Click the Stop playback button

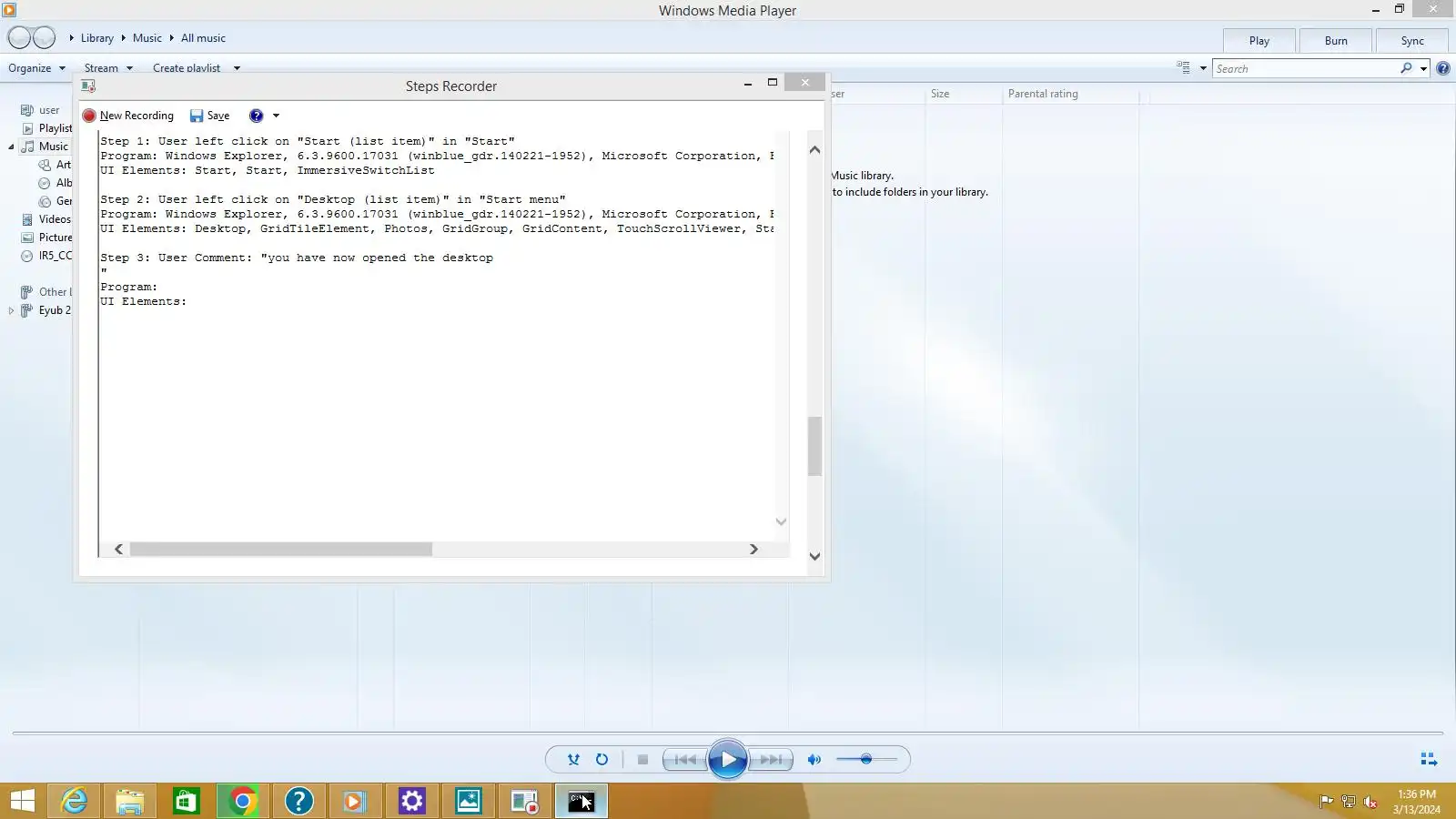tap(642, 759)
